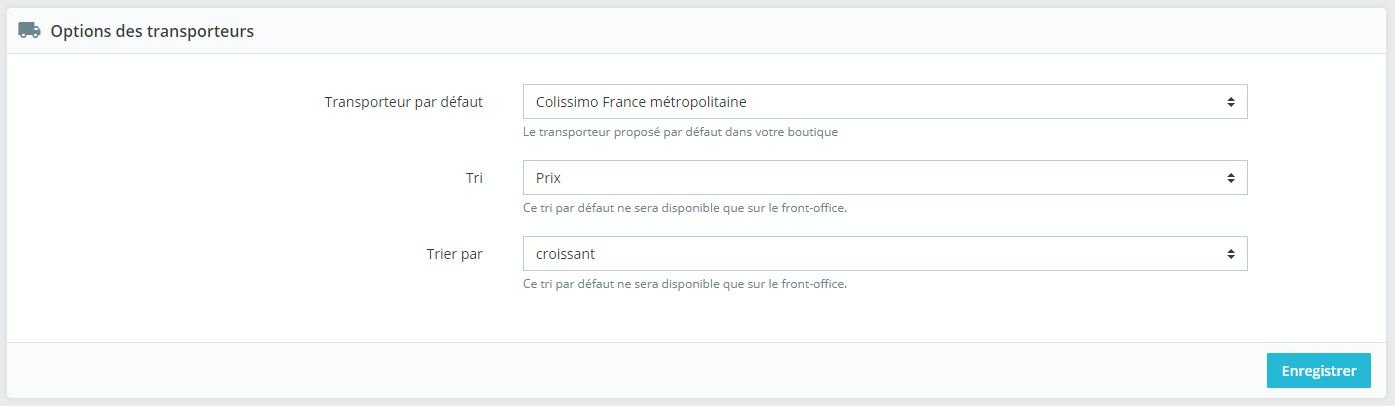The image size is (1395, 406).
Task: Click the up-down arrows on Transporteur par défaut select
Action: pos(1231,102)
